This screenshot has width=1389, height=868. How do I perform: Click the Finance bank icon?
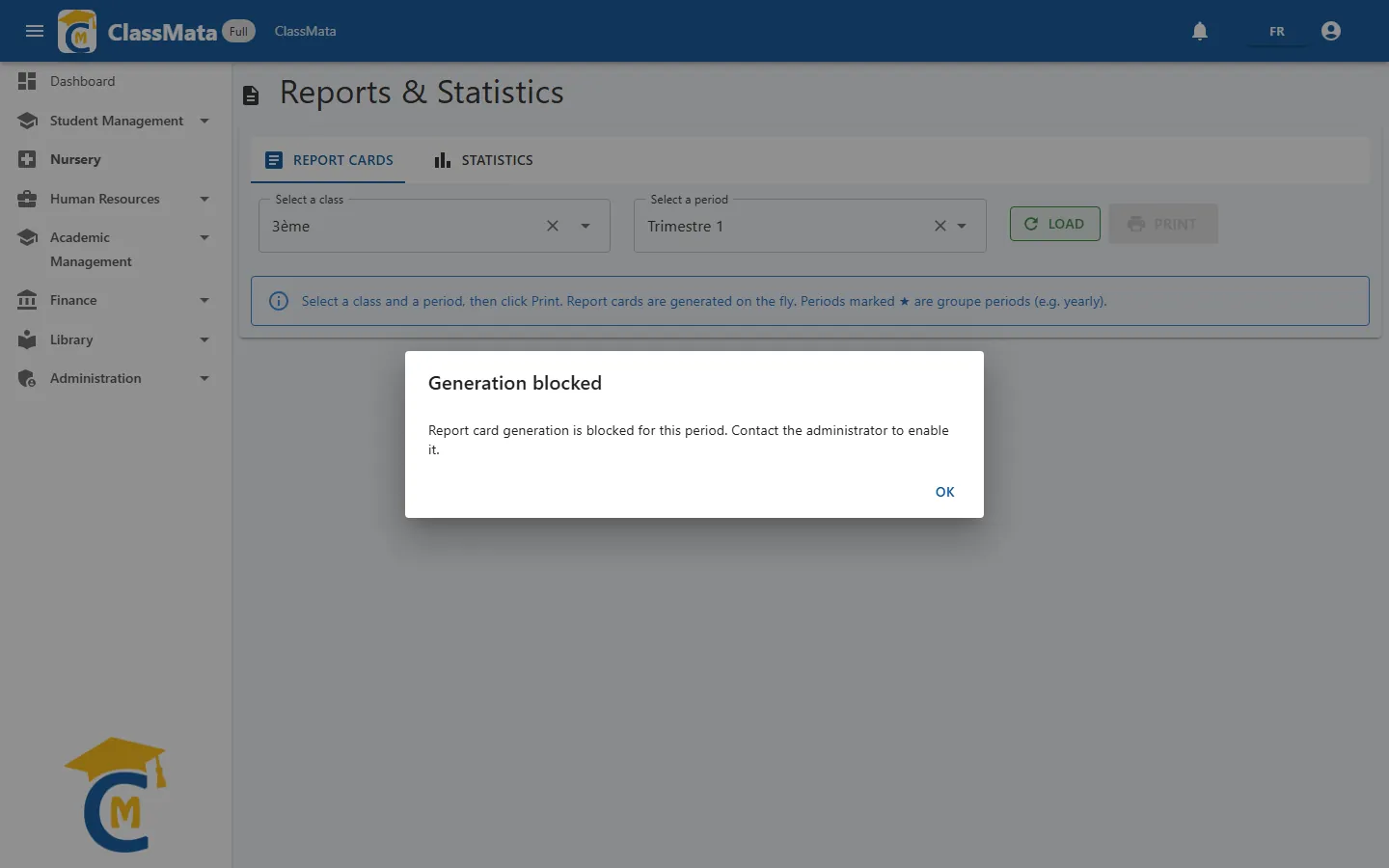click(x=27, y=300)
